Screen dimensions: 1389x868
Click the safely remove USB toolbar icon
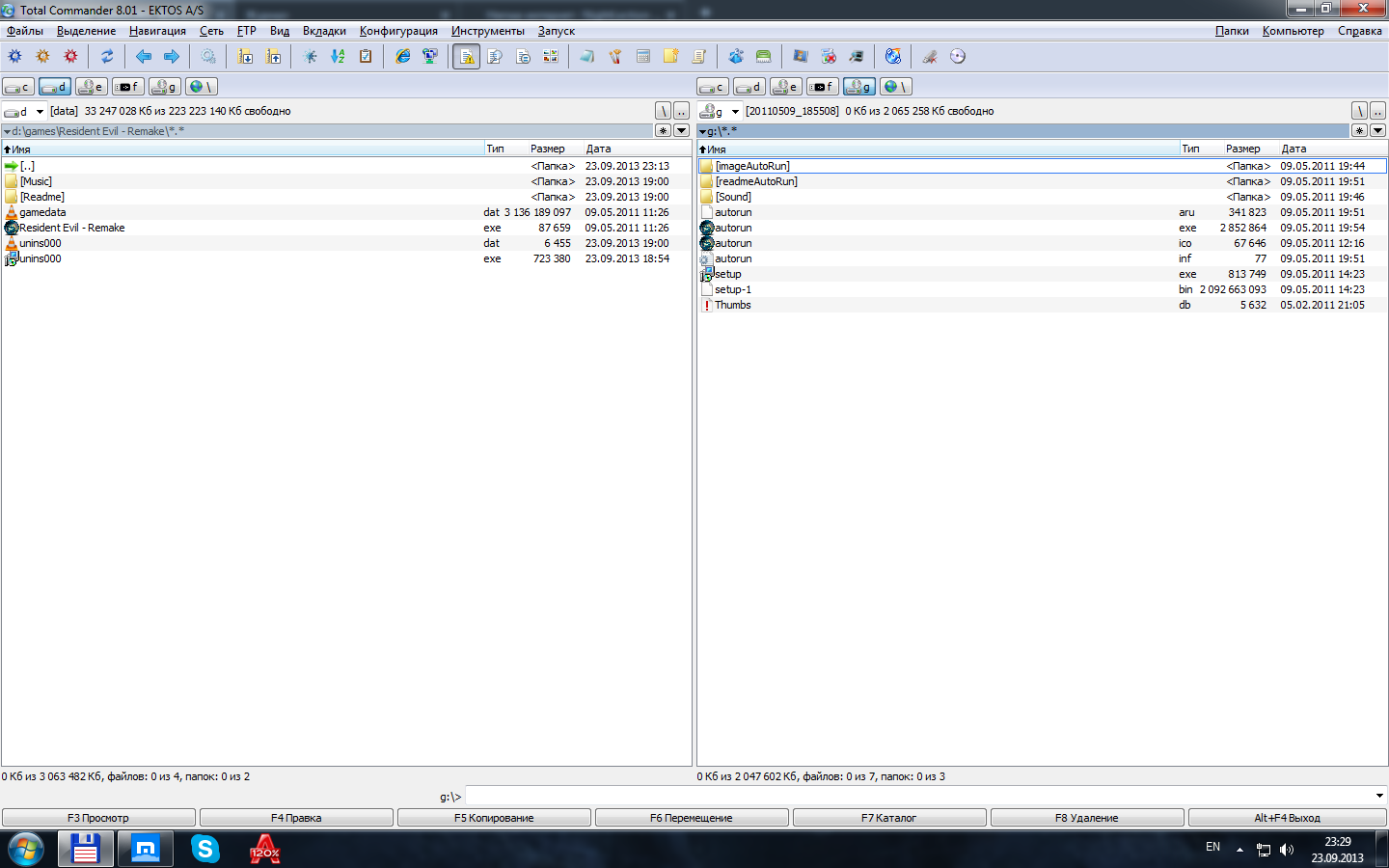coord(930,56)
